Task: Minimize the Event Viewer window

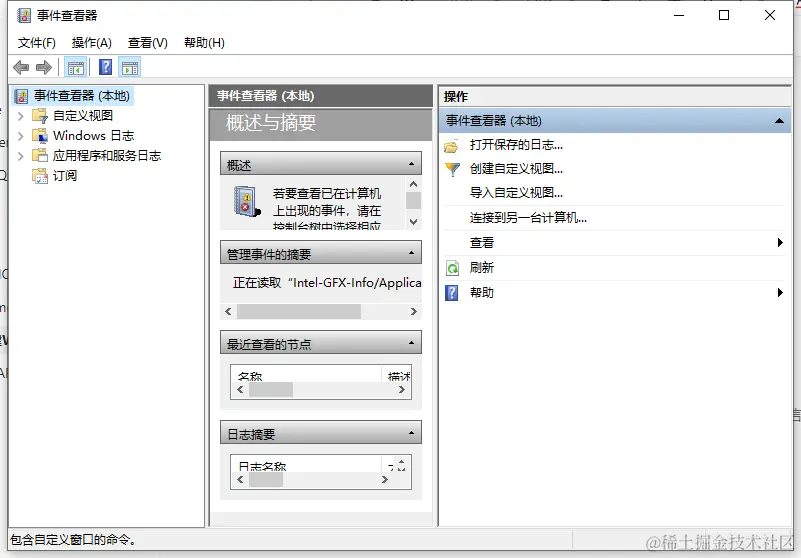Action: point(679,15)
